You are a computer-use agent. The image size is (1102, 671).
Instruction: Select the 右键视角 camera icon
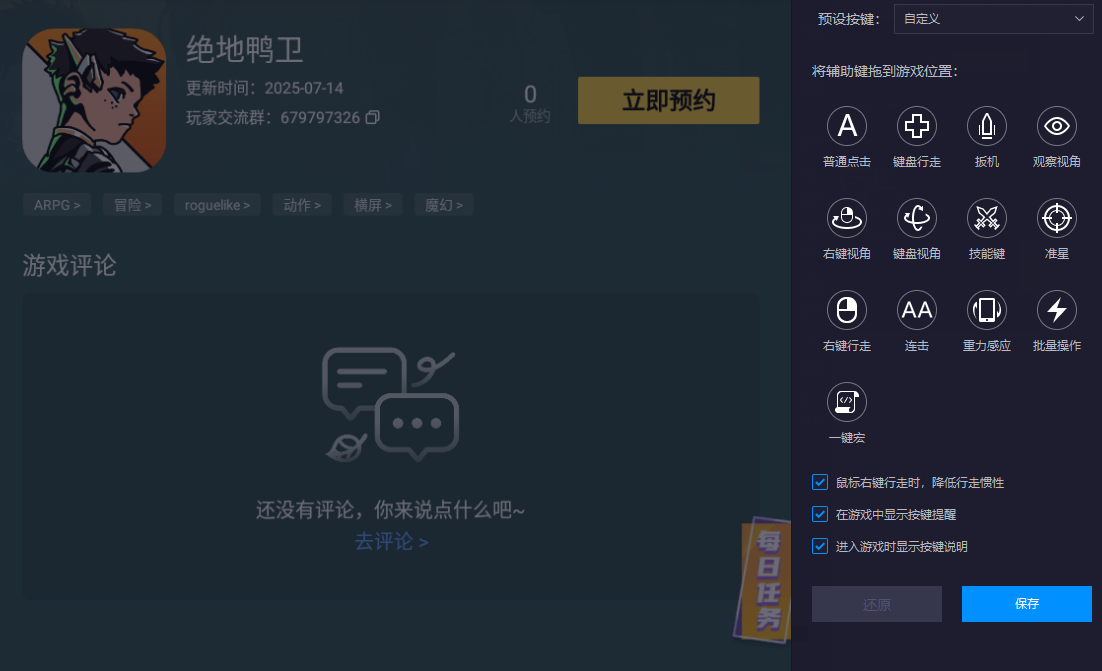click(x=846, y=220)
